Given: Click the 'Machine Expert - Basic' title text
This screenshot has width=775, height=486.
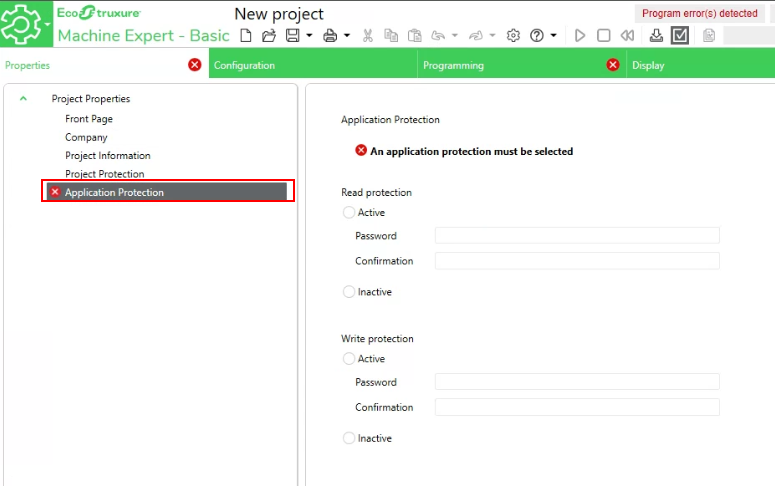Looking at the screenshot, I should click(143, 36).
